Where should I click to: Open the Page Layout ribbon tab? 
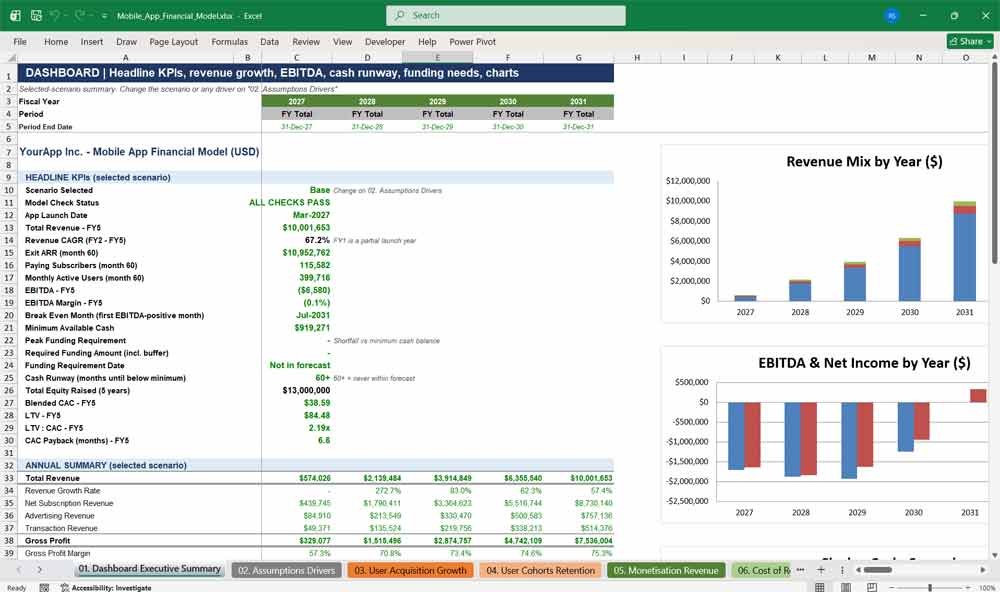tap(173, 41)
